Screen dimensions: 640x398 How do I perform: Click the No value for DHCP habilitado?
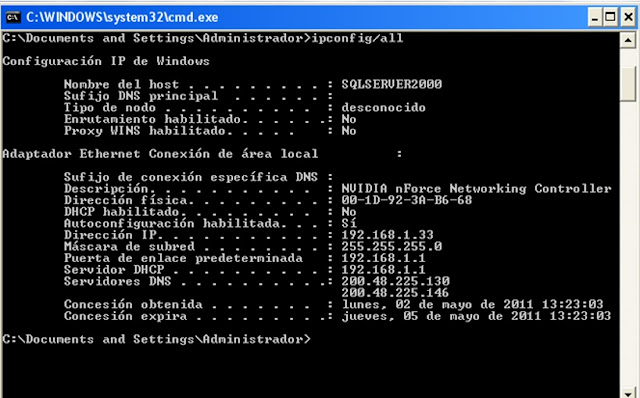click(x=349, y=211)
